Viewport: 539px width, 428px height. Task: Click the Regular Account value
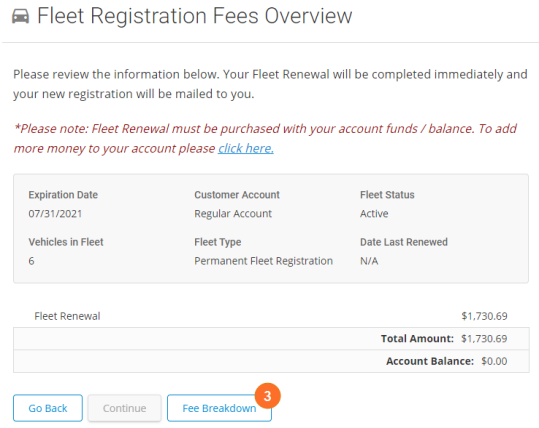click(233, 213)
